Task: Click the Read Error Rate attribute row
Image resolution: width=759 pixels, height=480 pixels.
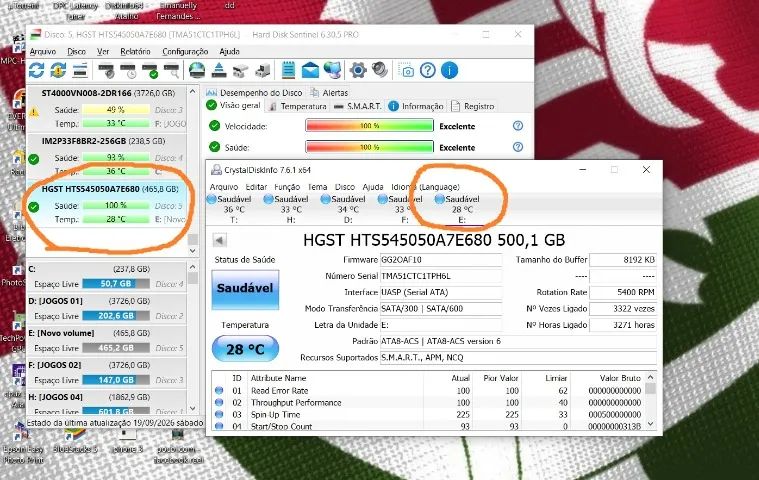Action: point(428,390)
